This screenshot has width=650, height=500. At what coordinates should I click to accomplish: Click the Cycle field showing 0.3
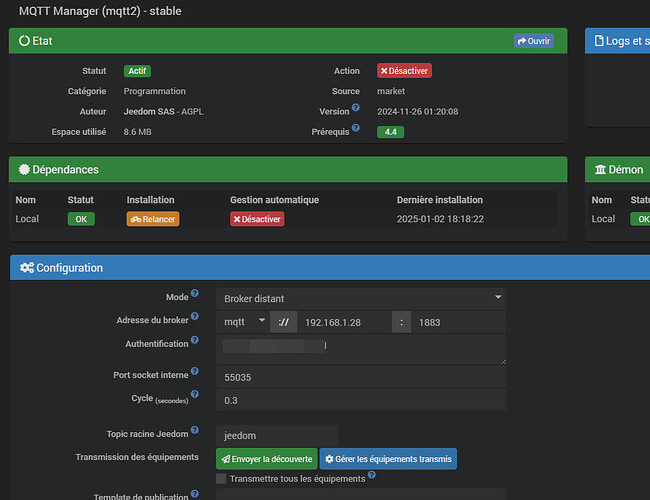tap(361, 400)
